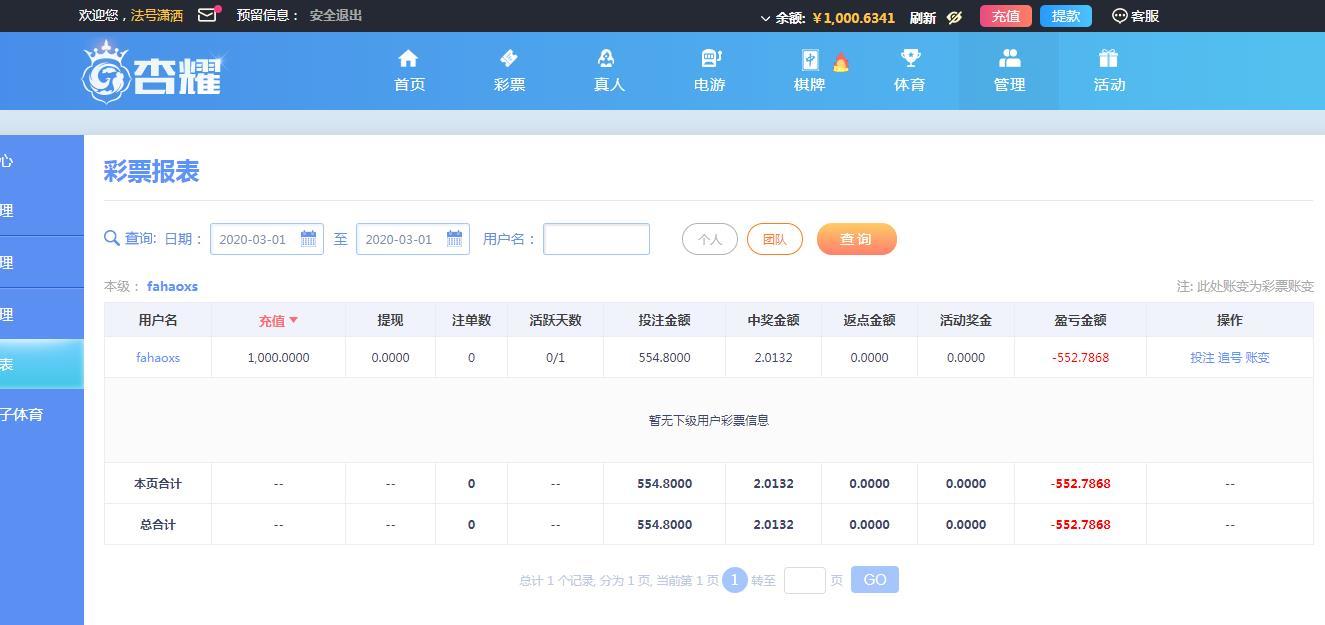Click the 追号 action link
The width and height of the screenshot is (1325, 625).
pyautogui.click(x=1230, y=357)
